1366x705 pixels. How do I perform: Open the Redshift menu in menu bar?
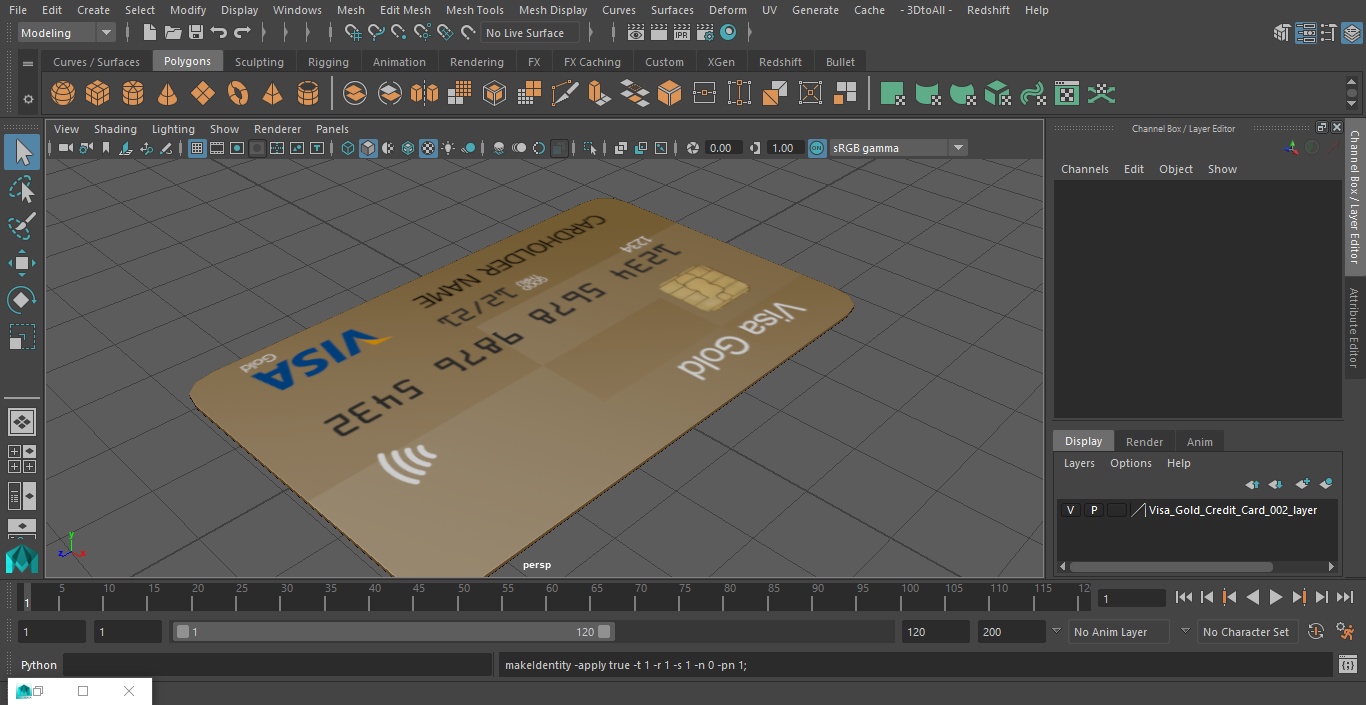pyautogui.click(x=988, y=10)
